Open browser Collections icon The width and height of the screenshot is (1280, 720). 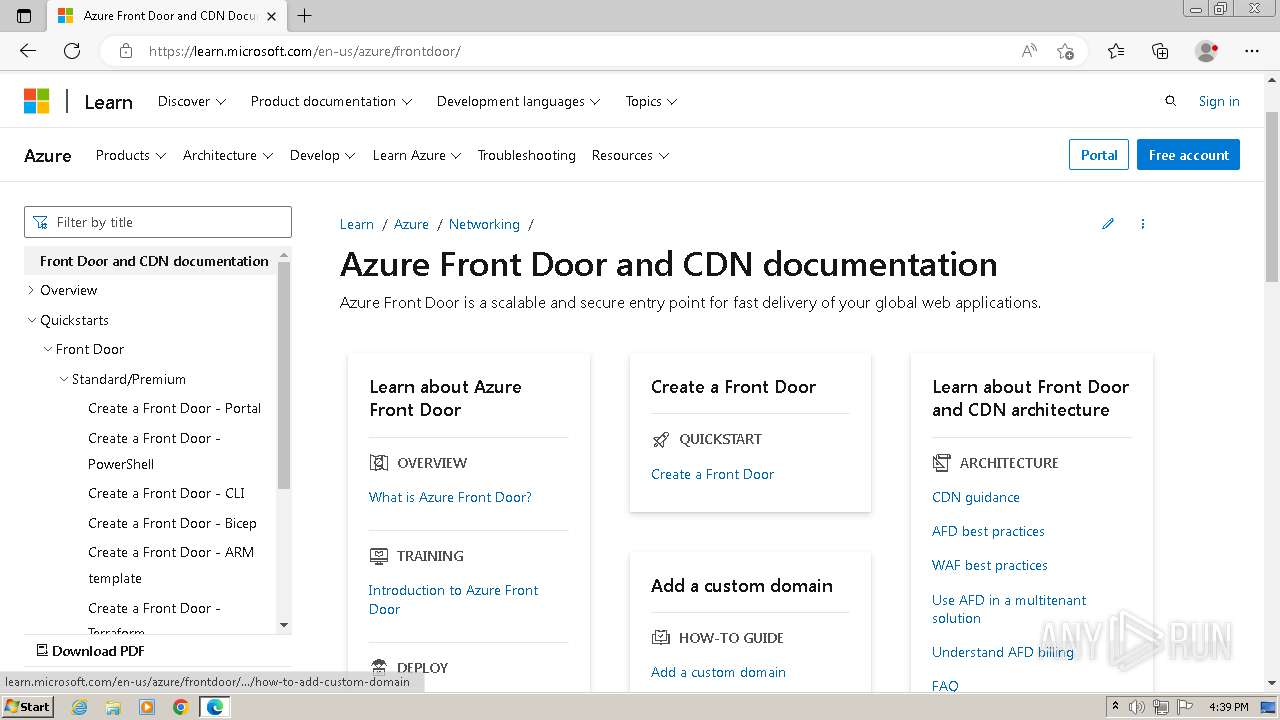click(x=1160, y=51)
